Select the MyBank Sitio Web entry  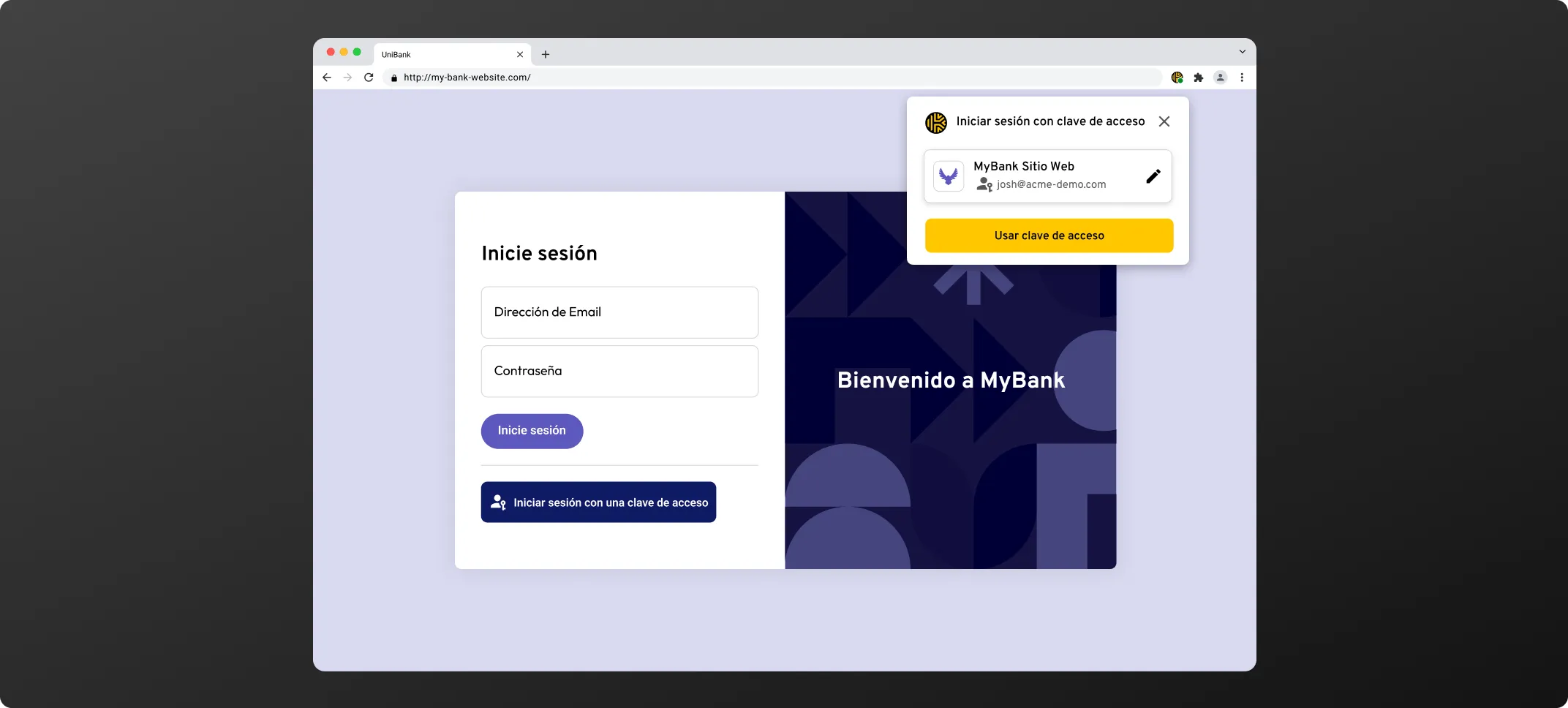pos(1048,176)
